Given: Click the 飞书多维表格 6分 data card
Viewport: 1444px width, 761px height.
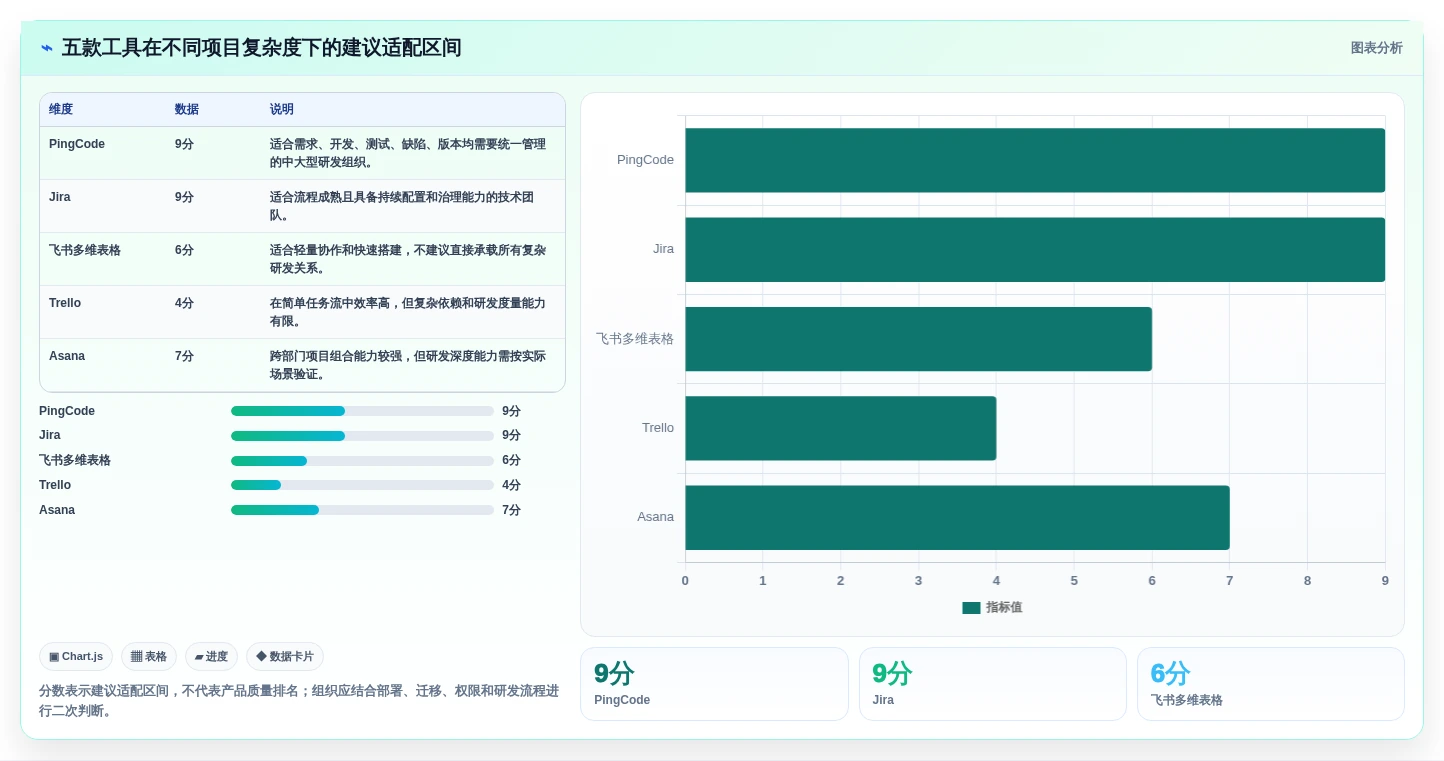Looking at the screenshot, I should (x=1270, y=684).
